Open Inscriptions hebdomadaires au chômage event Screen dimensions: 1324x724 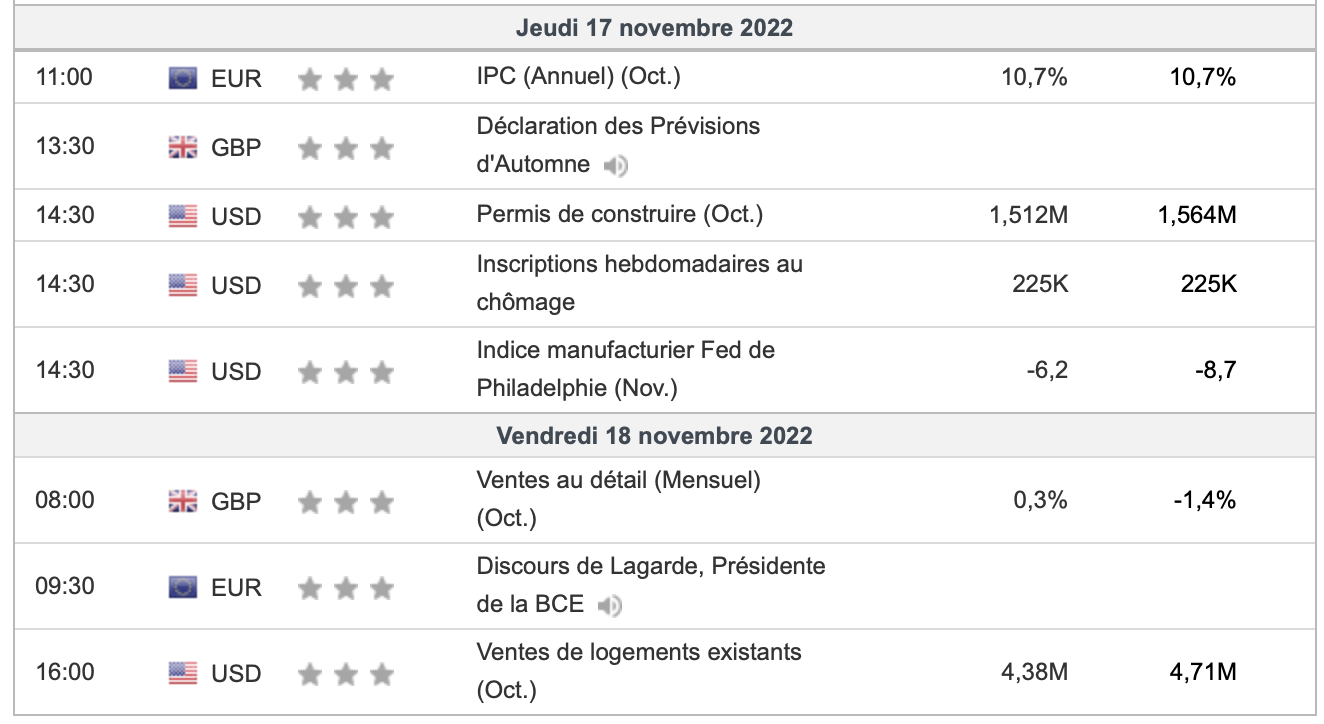pos(639,282)
